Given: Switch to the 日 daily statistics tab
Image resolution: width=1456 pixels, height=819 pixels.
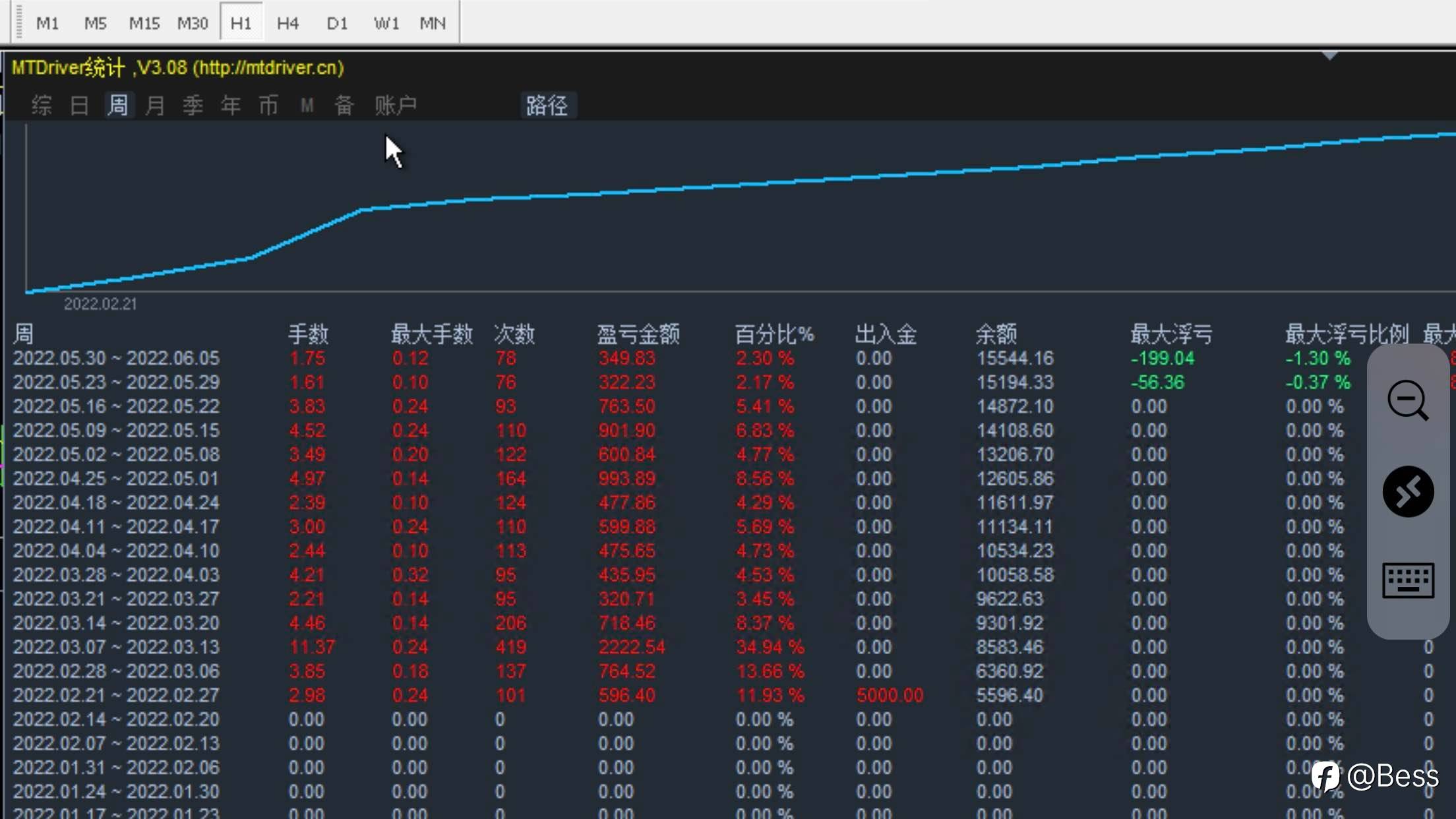Looking at the screenshot, I should coord(79,106).
